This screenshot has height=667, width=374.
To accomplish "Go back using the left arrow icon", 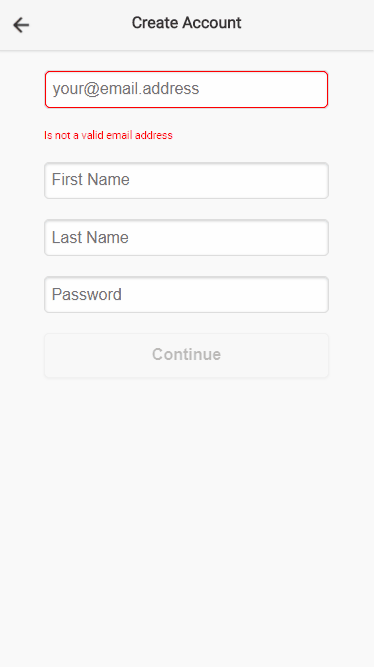I will coord(21,25).
